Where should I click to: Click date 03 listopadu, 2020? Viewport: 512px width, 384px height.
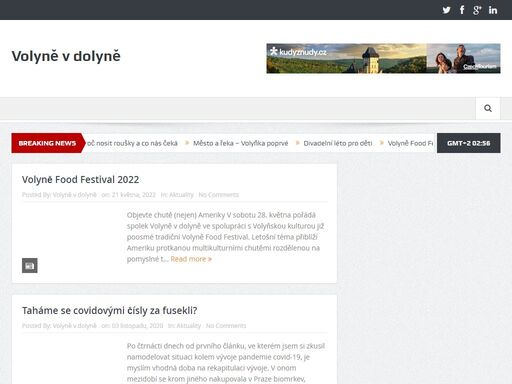[x=137, y=326]
